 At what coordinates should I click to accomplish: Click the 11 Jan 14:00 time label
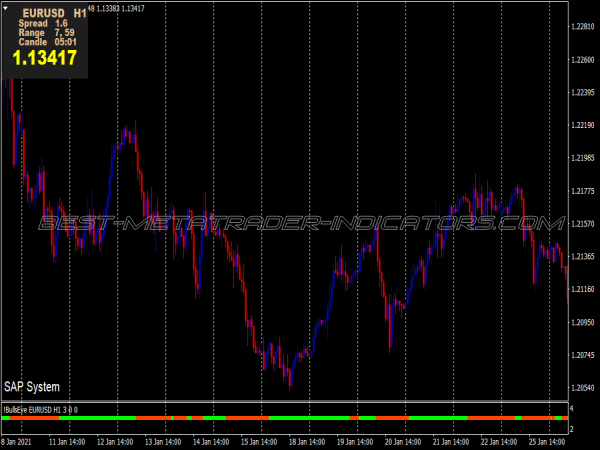click(x=67, y=442)
